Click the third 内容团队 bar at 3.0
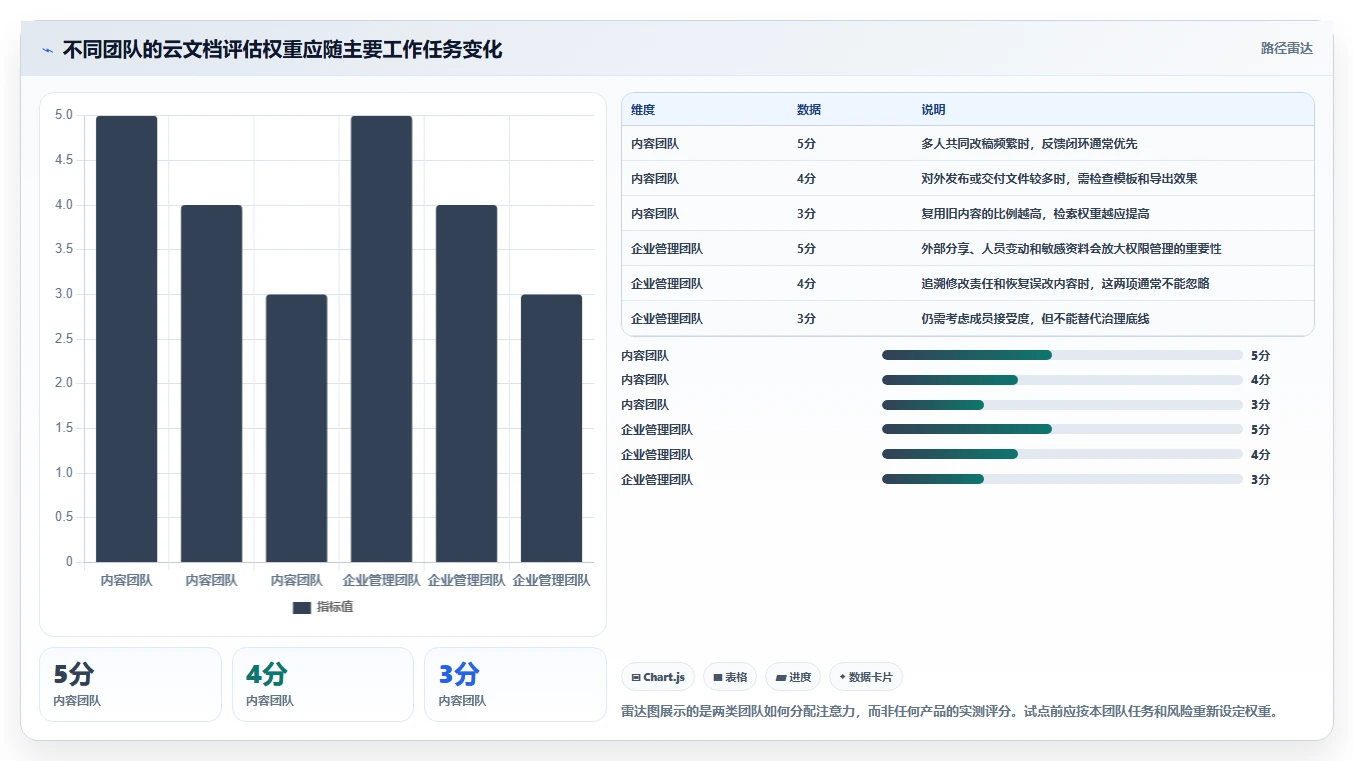 click(296, 428)
